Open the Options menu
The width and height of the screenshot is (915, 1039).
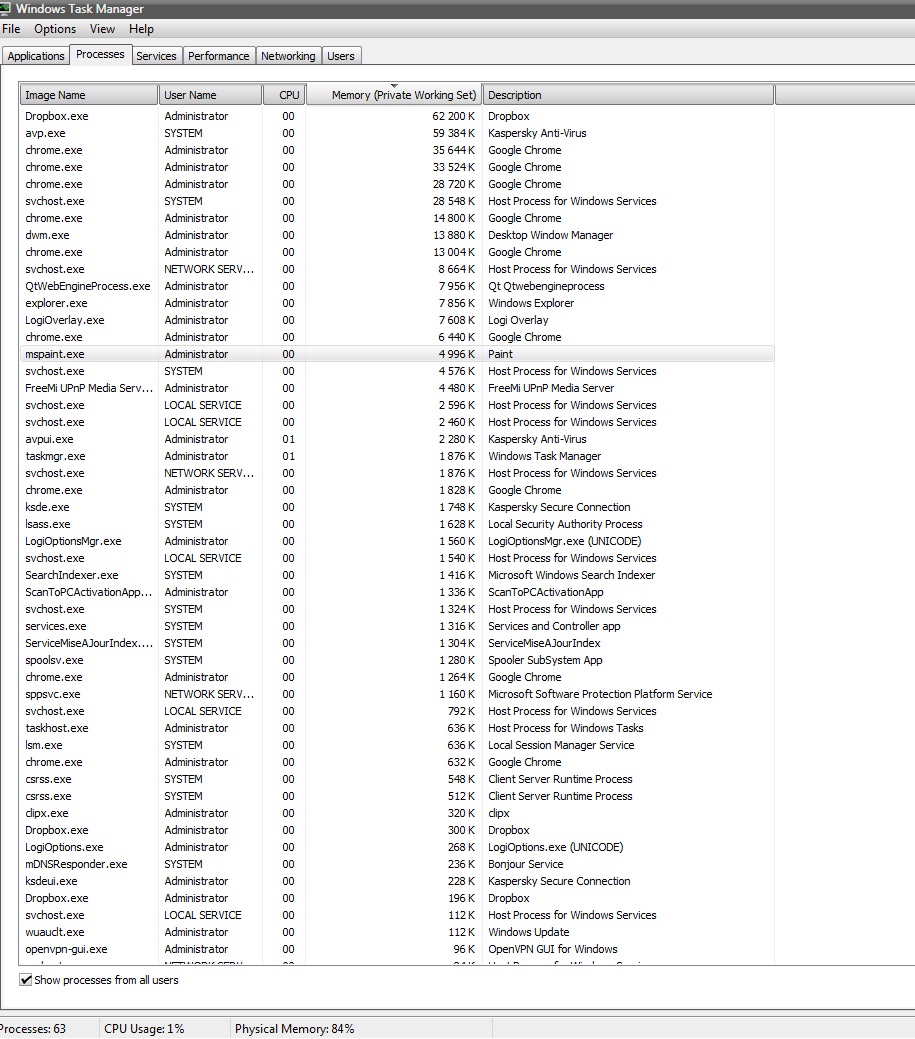tap(55, 29)
